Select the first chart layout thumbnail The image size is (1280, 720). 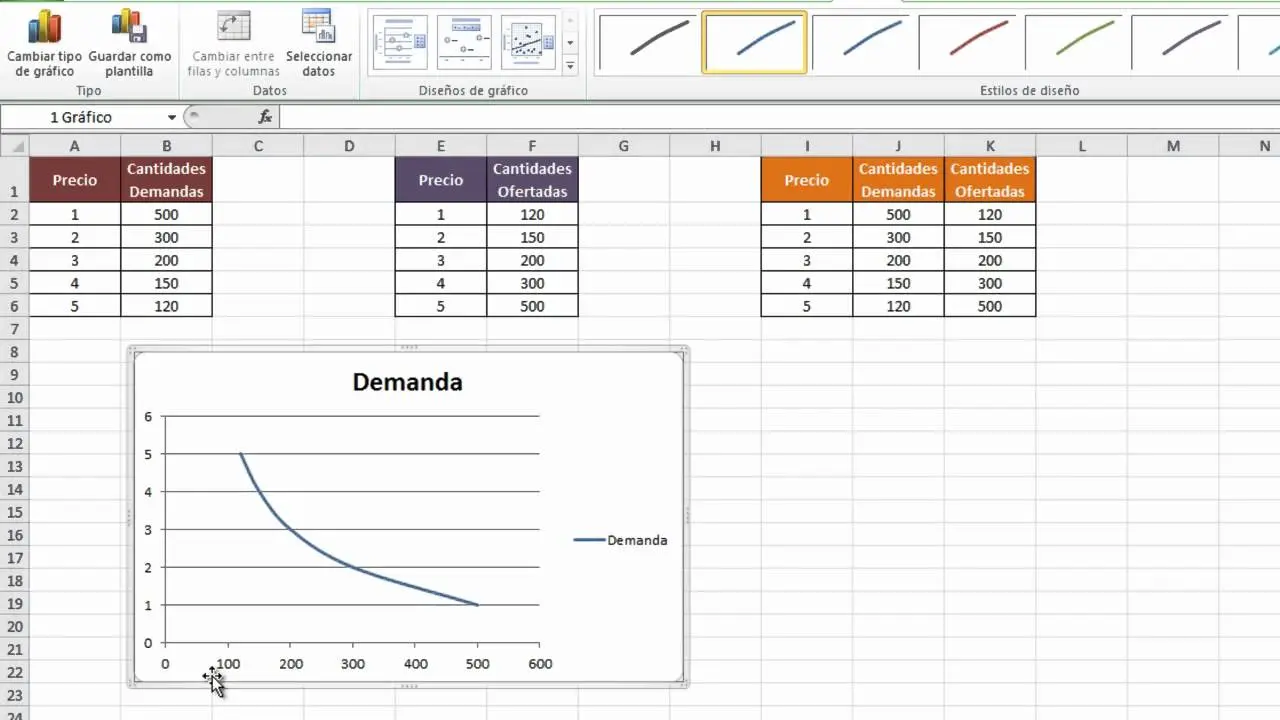pyautogui.click(x=400, y=42)
